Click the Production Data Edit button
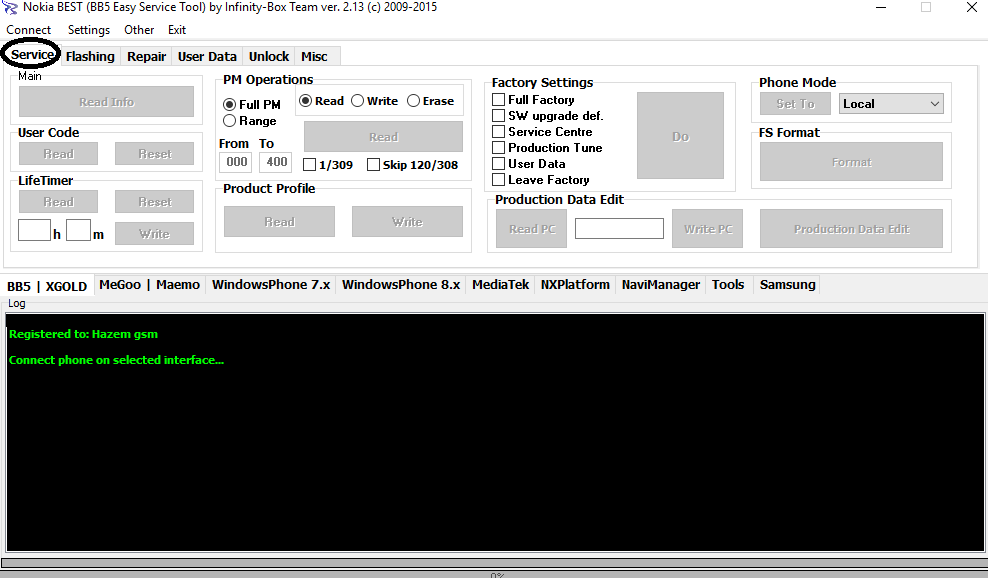This screenshot has height=578, width=988. click(x=851, y=229)
